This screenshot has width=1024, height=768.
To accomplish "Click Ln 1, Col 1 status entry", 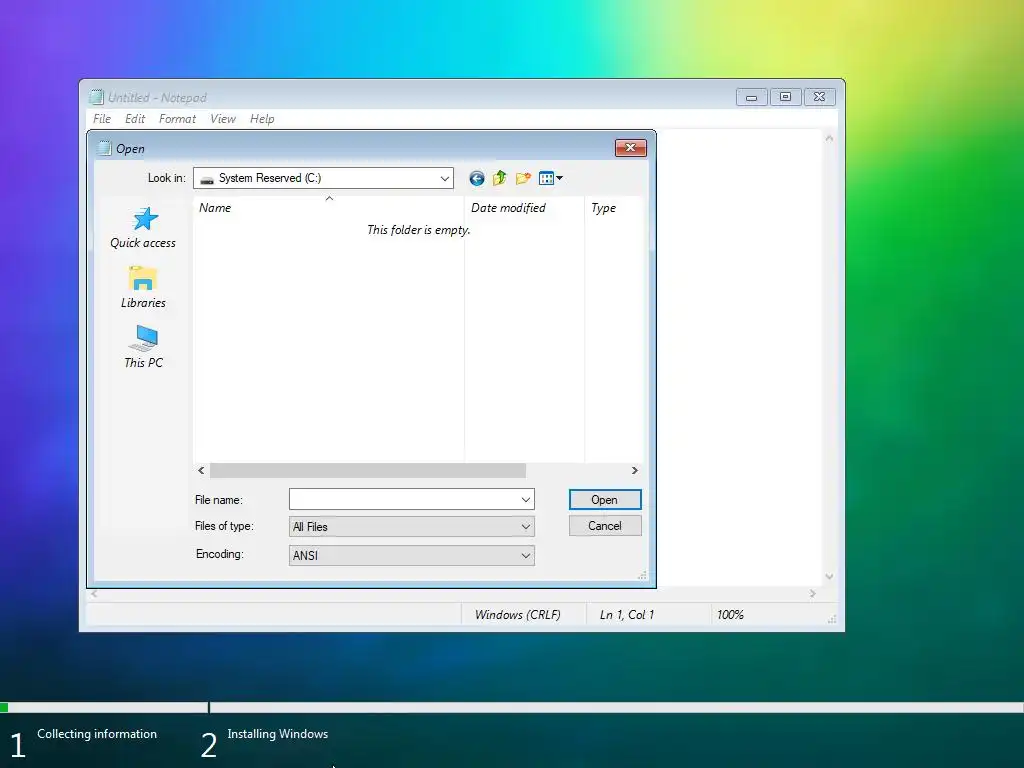I will 626,615.
